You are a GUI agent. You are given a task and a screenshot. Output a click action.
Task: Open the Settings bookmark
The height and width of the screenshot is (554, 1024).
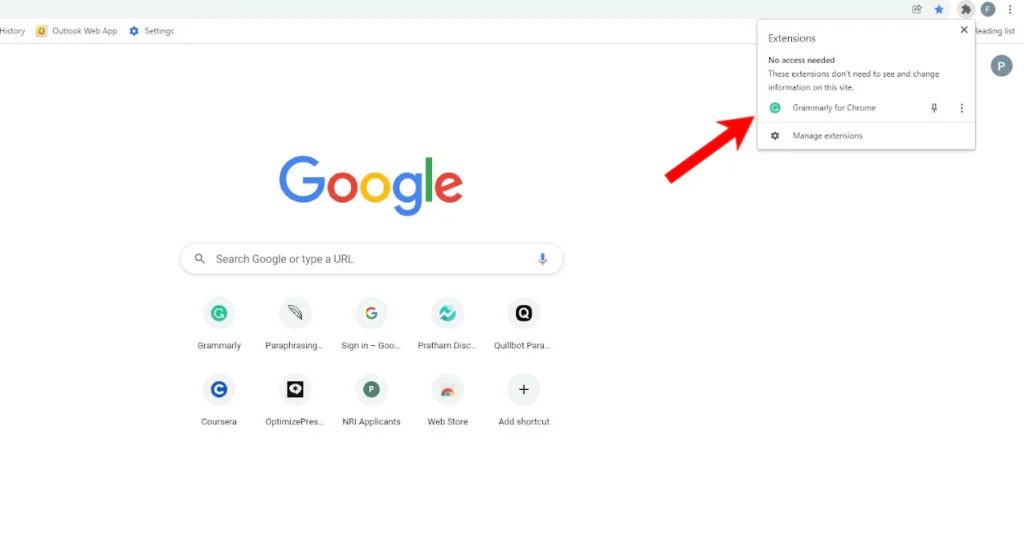point(152,31)
